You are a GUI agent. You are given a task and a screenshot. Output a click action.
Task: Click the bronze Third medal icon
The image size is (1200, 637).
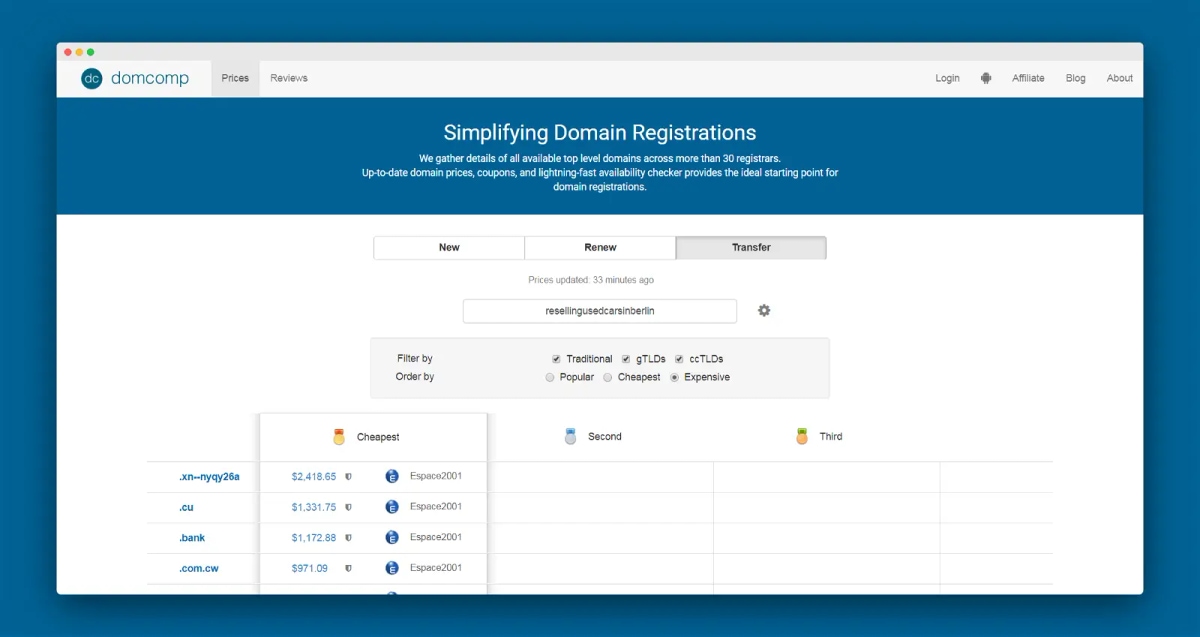tap(801, 436)
